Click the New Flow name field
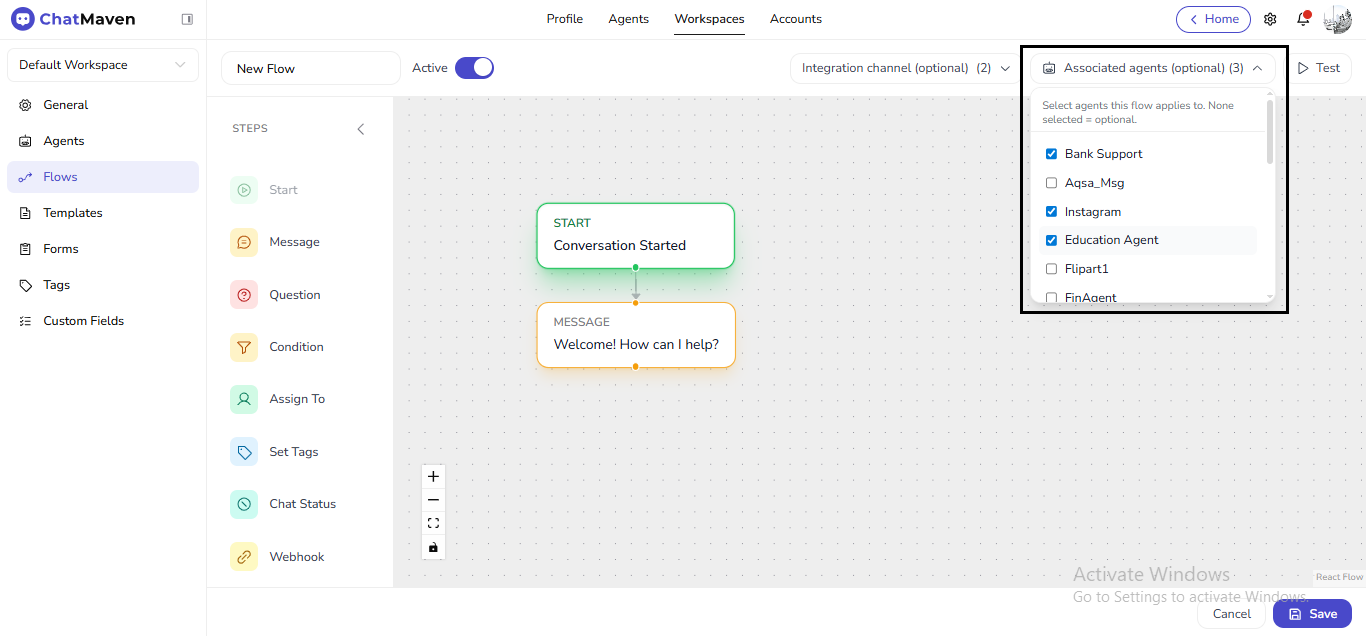Screen dimensions: 1366x636 coord(310,69)
